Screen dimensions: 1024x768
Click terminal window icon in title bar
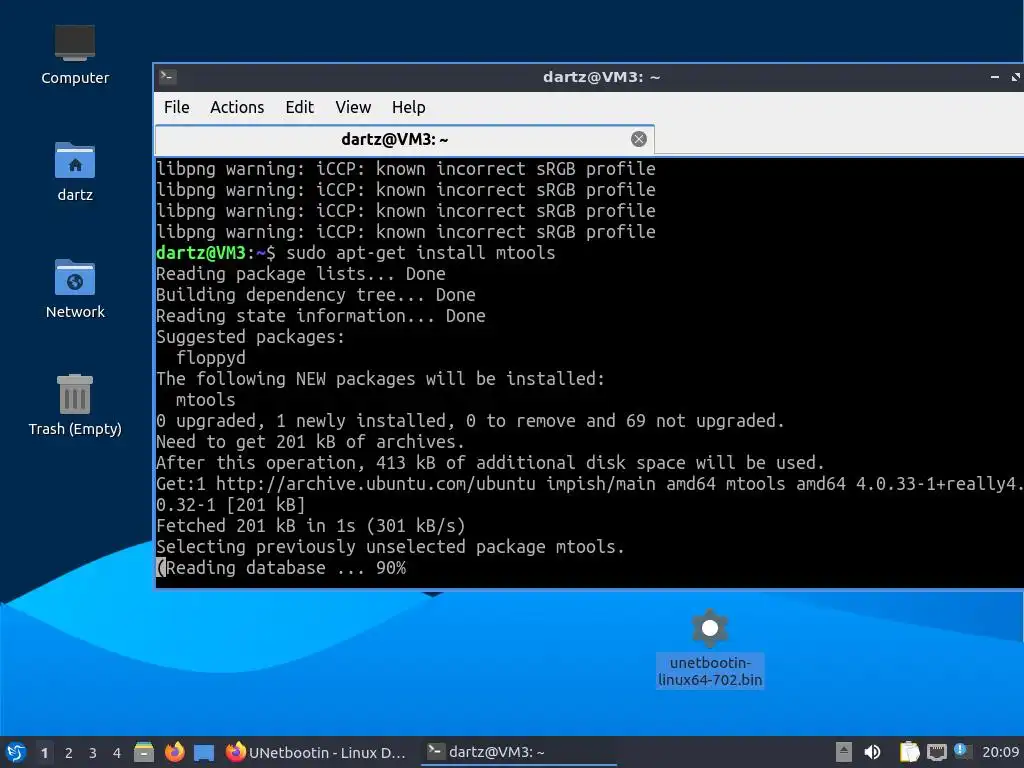167,77
